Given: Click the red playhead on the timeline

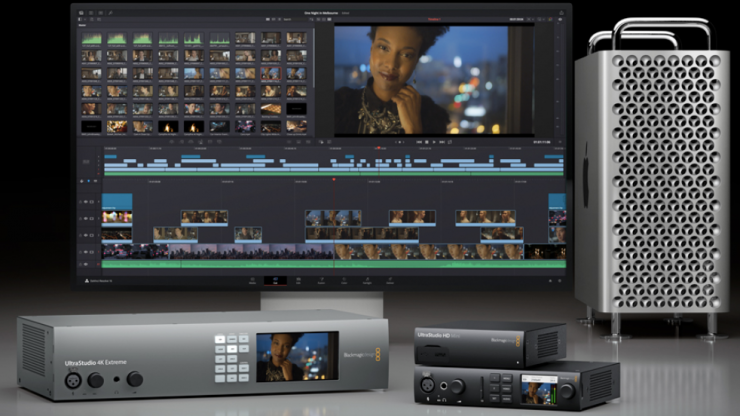Looking at the screenshot, I should pyautogui.click(x=334, y=180).
